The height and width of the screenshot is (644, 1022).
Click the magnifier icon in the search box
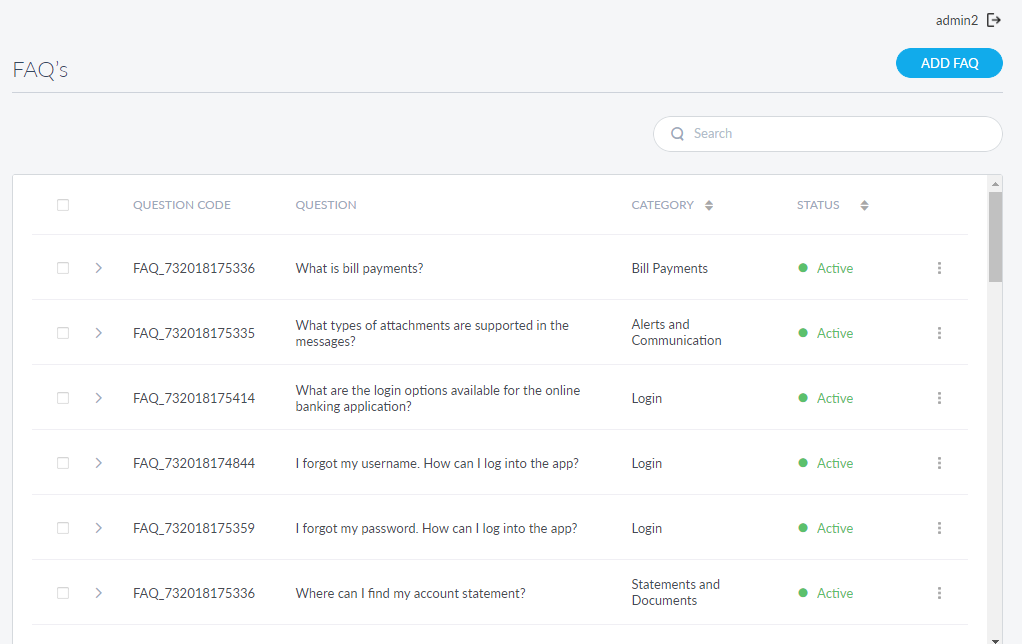click(678, 134)
